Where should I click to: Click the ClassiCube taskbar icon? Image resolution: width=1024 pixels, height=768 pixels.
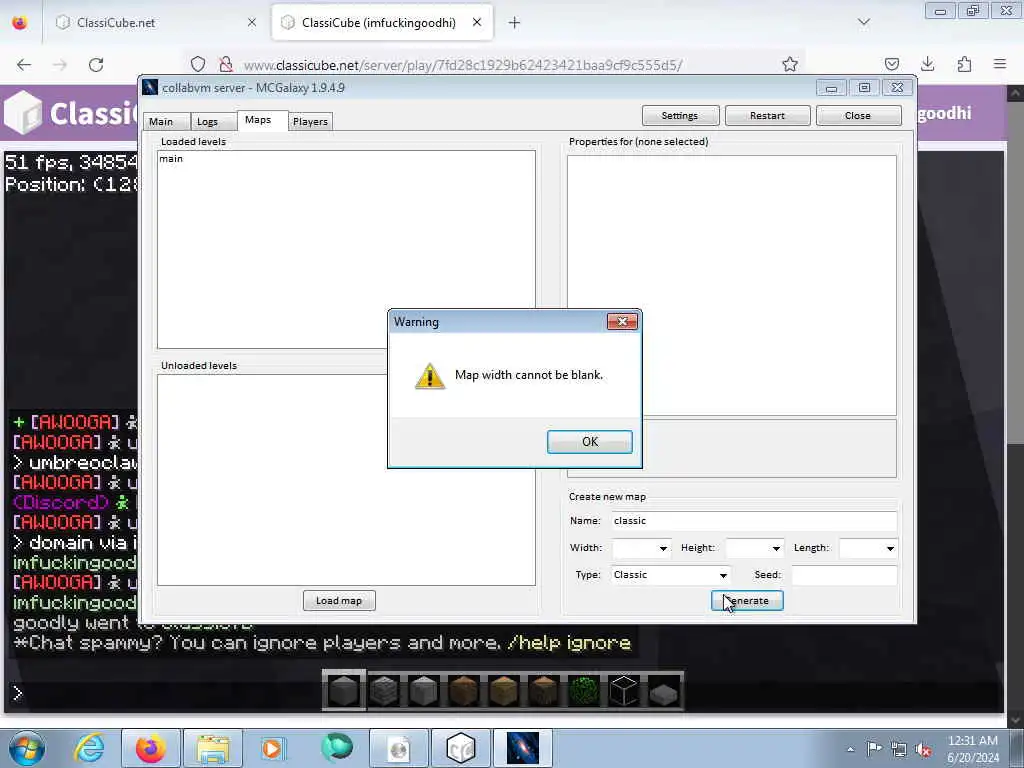(x=460, y=748)
